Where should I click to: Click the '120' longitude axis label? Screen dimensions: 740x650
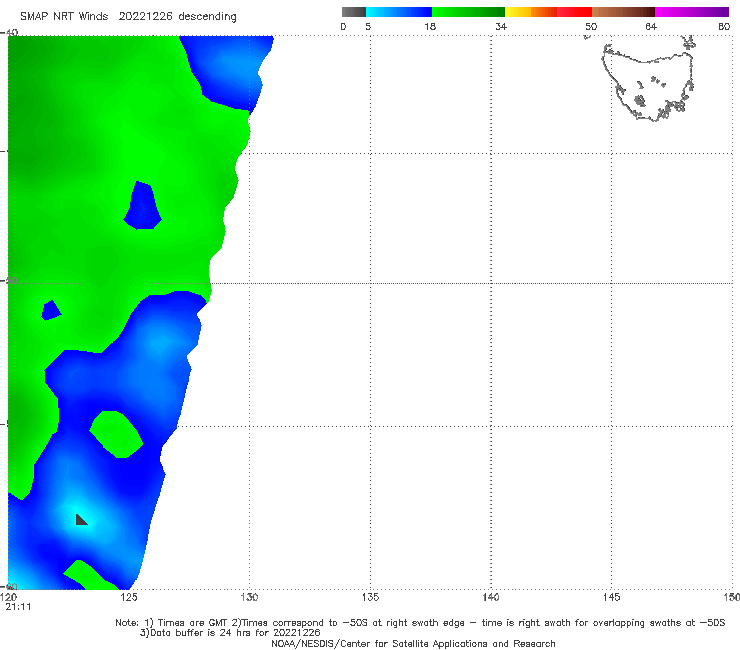9,598
